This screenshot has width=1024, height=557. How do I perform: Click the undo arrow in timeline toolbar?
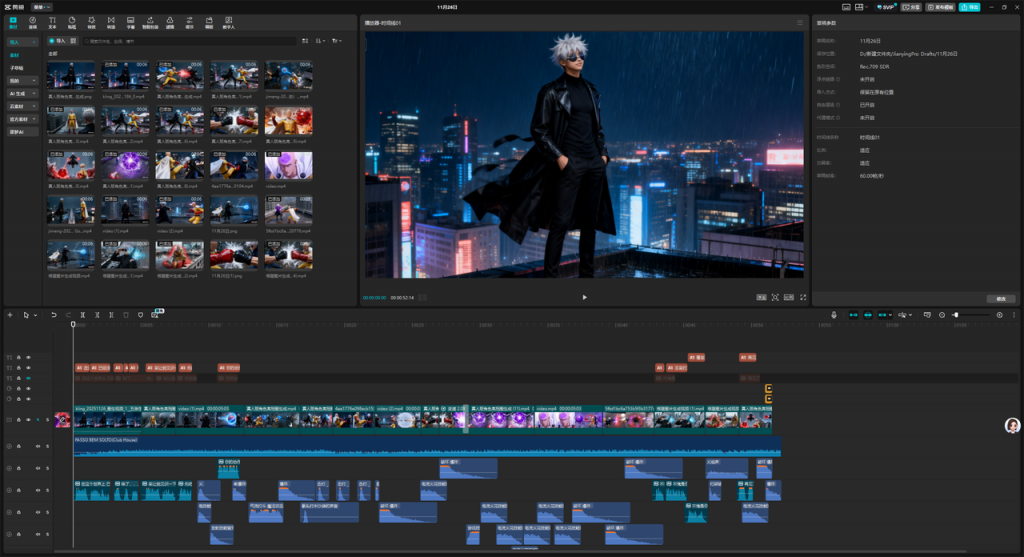(x=54, y=315)
